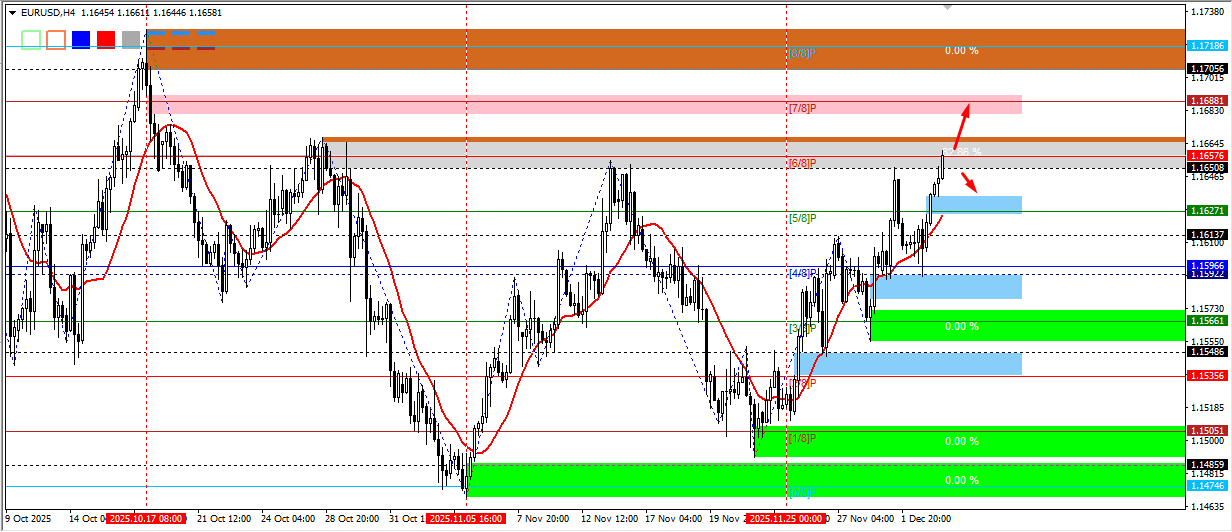Click the 7 Nov 20:00 time label
This screenshot has width=1232, height=532.
(543, 520)
